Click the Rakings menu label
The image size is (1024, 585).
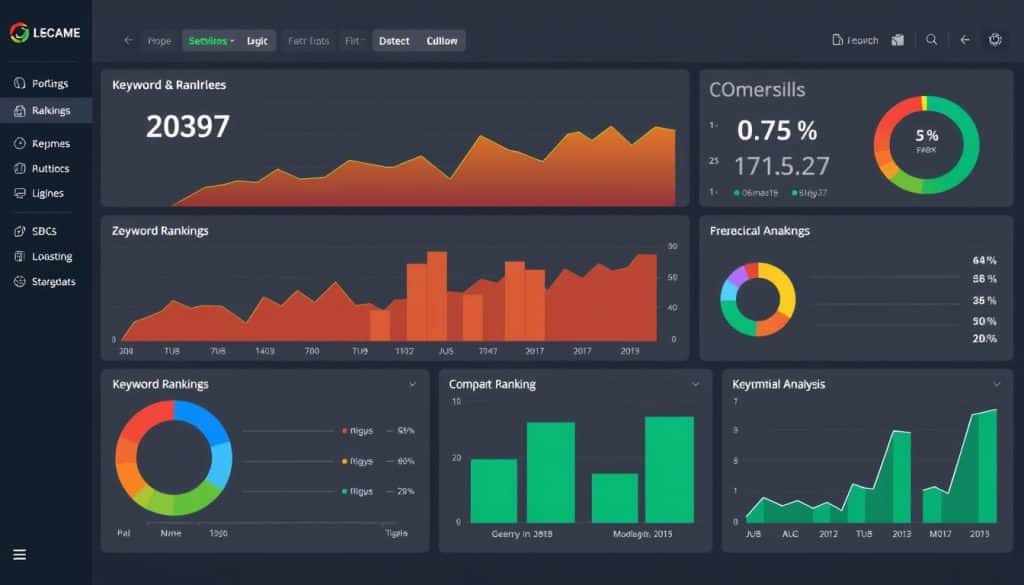(x=51, y=111)
